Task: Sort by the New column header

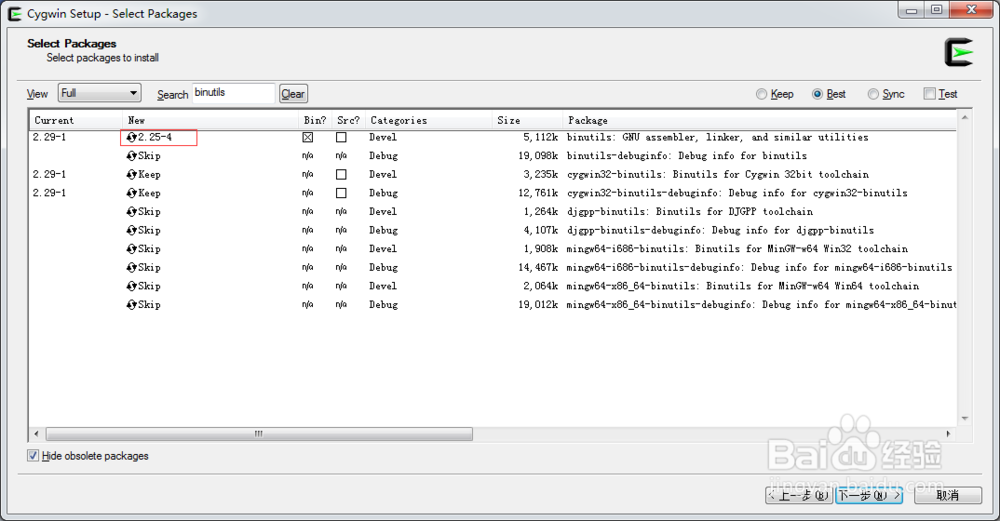Action: coord(210,120)
